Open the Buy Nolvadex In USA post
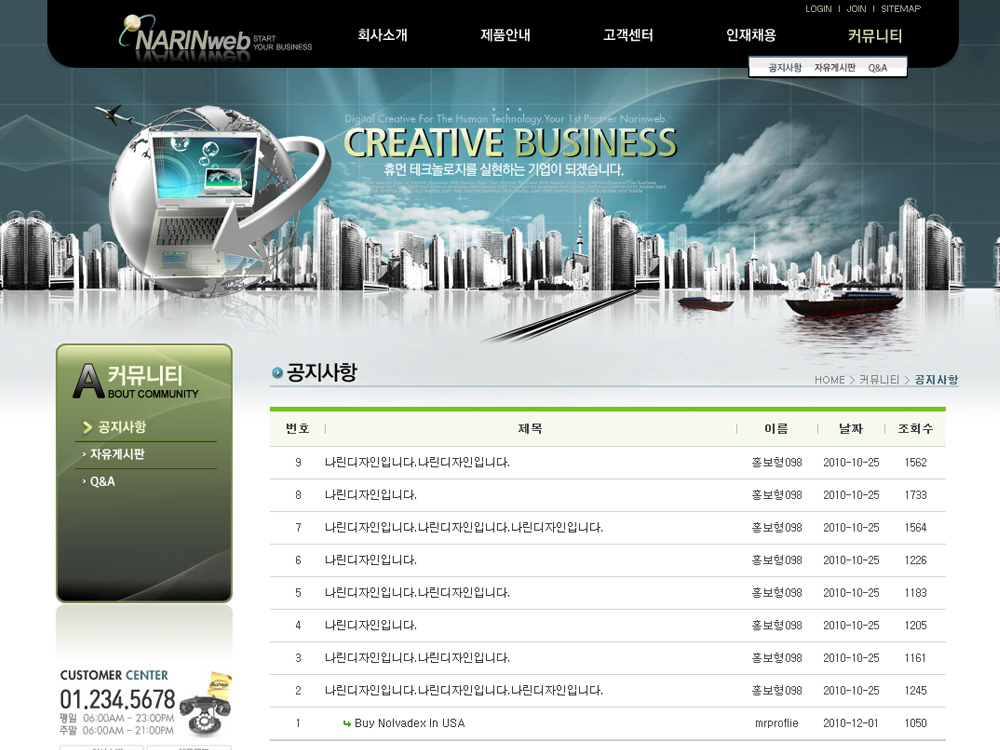The image size is (1000, 750). click(409, 723)
